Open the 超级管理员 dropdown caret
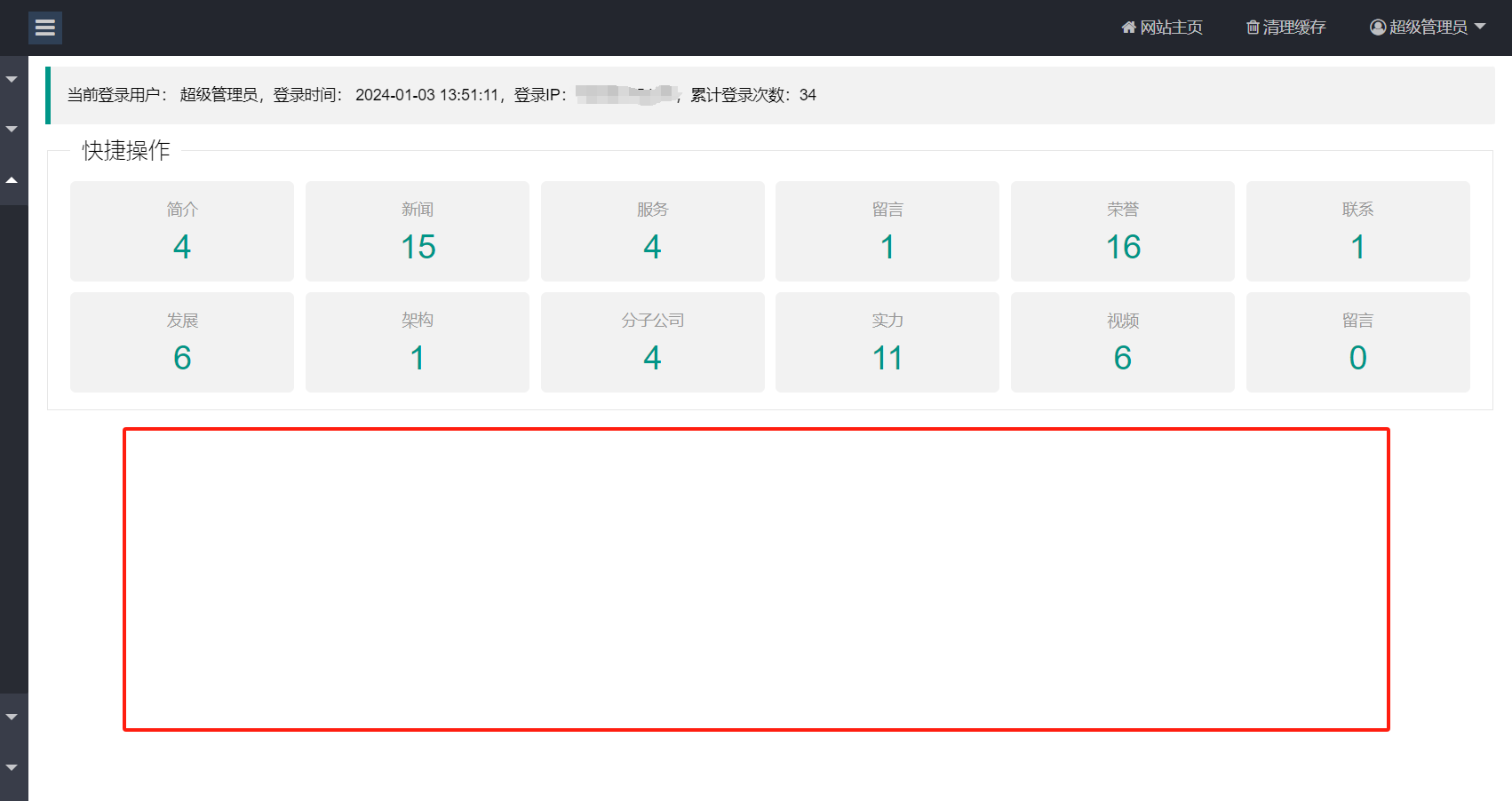Screen dimensions: 1512x801 click(1480, 27)
